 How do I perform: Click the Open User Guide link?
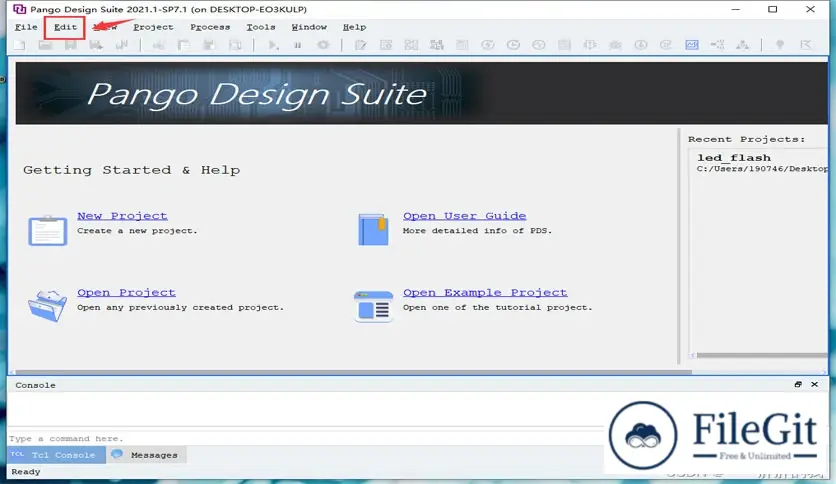tap(464, 216)
